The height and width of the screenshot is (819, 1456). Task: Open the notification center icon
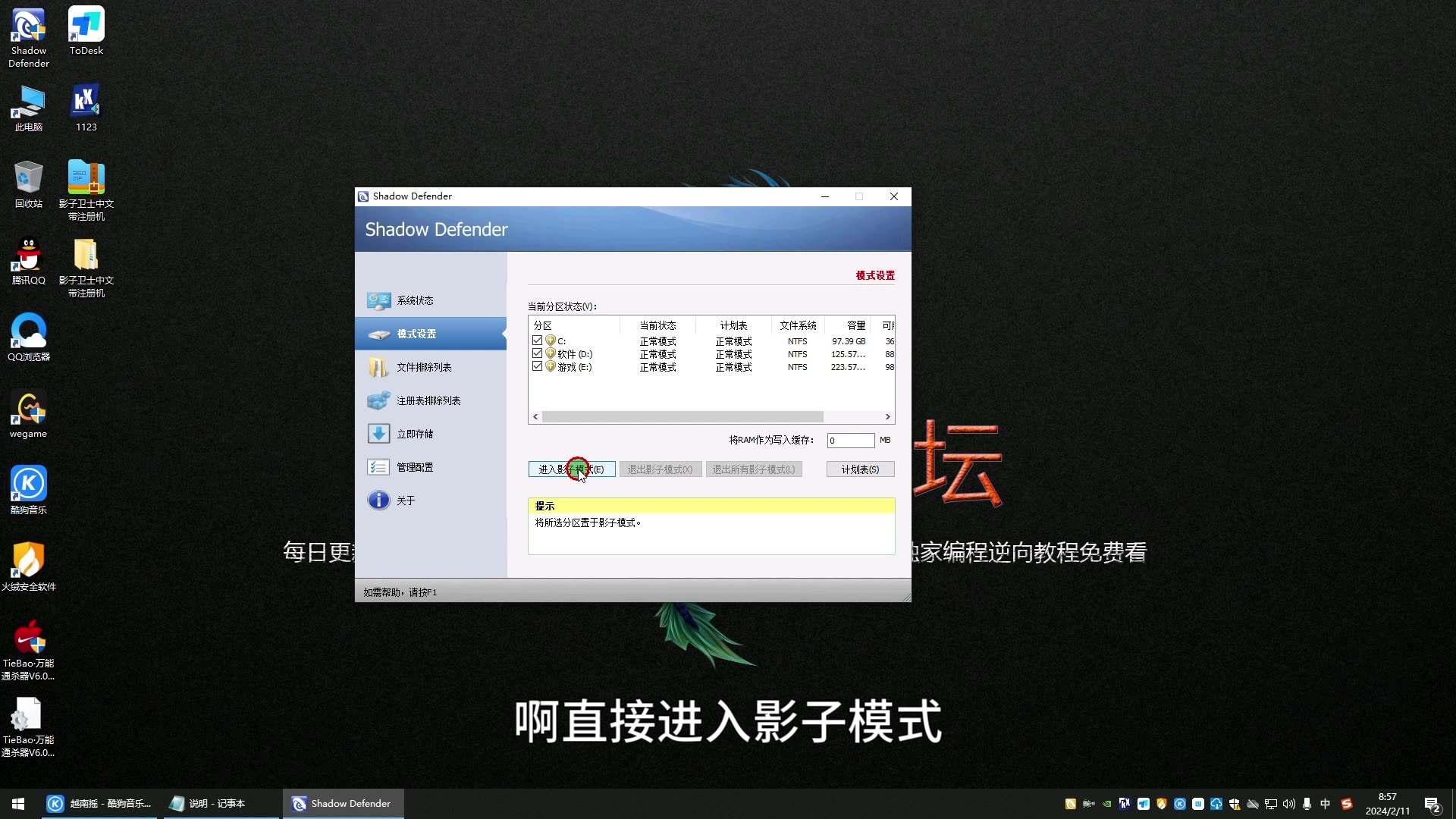coord(1432,805)
